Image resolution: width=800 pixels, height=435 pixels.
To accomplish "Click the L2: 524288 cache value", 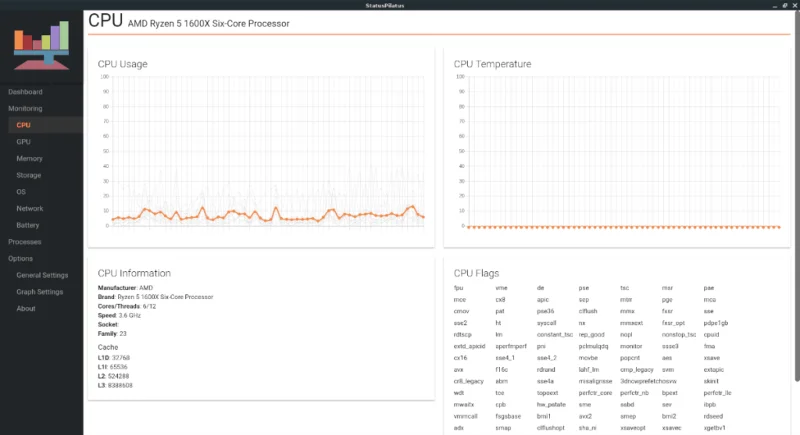I will (113, 376).
